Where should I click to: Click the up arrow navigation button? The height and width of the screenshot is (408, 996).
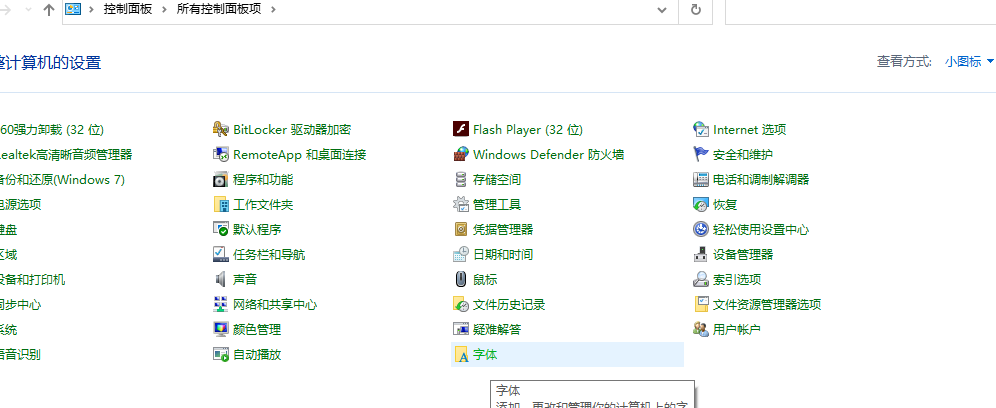click(x=49, y=9)
